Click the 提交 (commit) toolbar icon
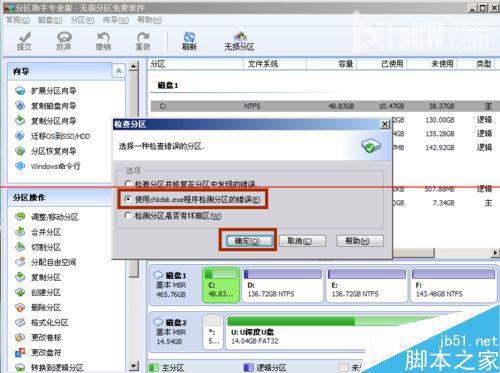Viewport: 500px width, 373px height. pos(24,41)
